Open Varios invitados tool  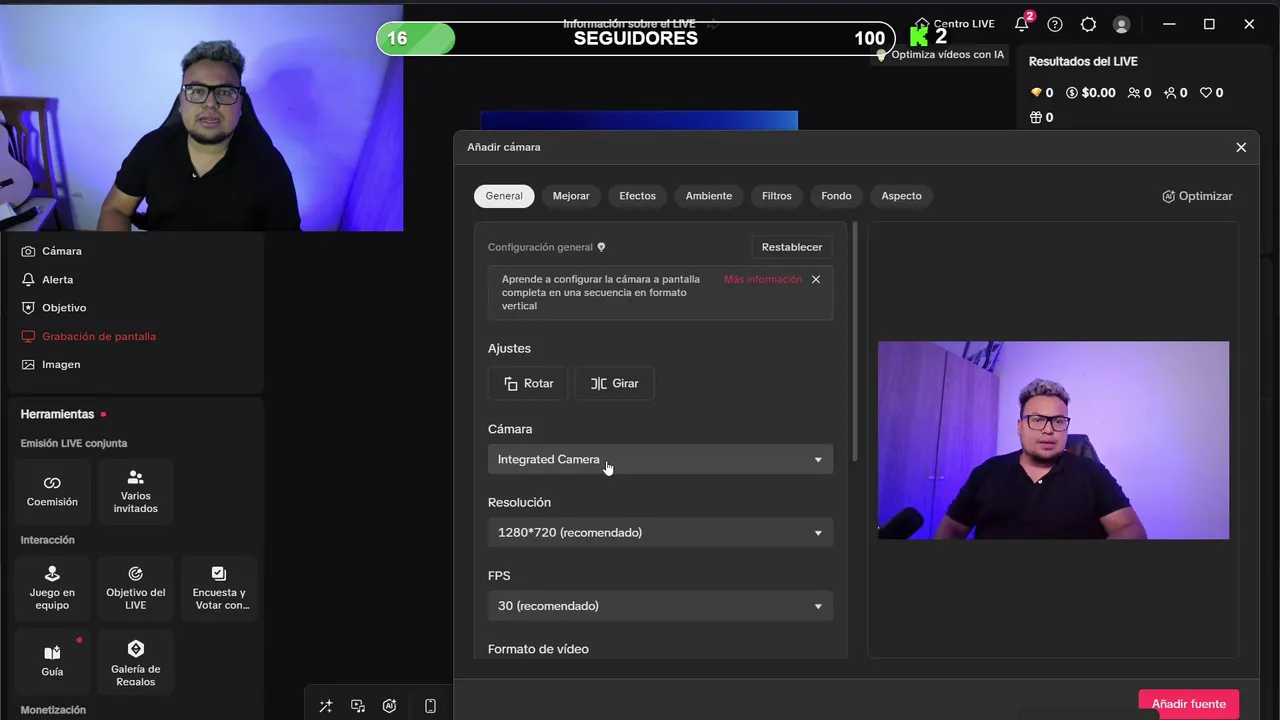click(136, 491)
